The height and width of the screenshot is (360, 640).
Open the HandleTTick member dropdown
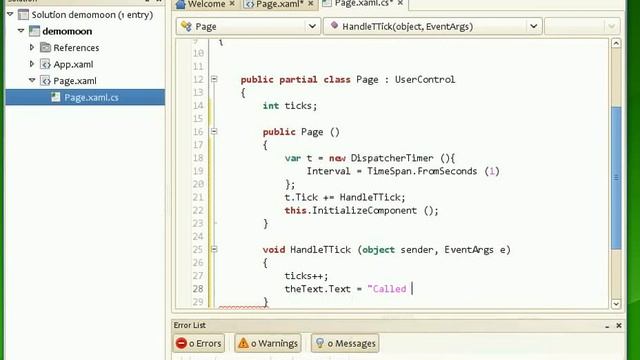[433, 27]
